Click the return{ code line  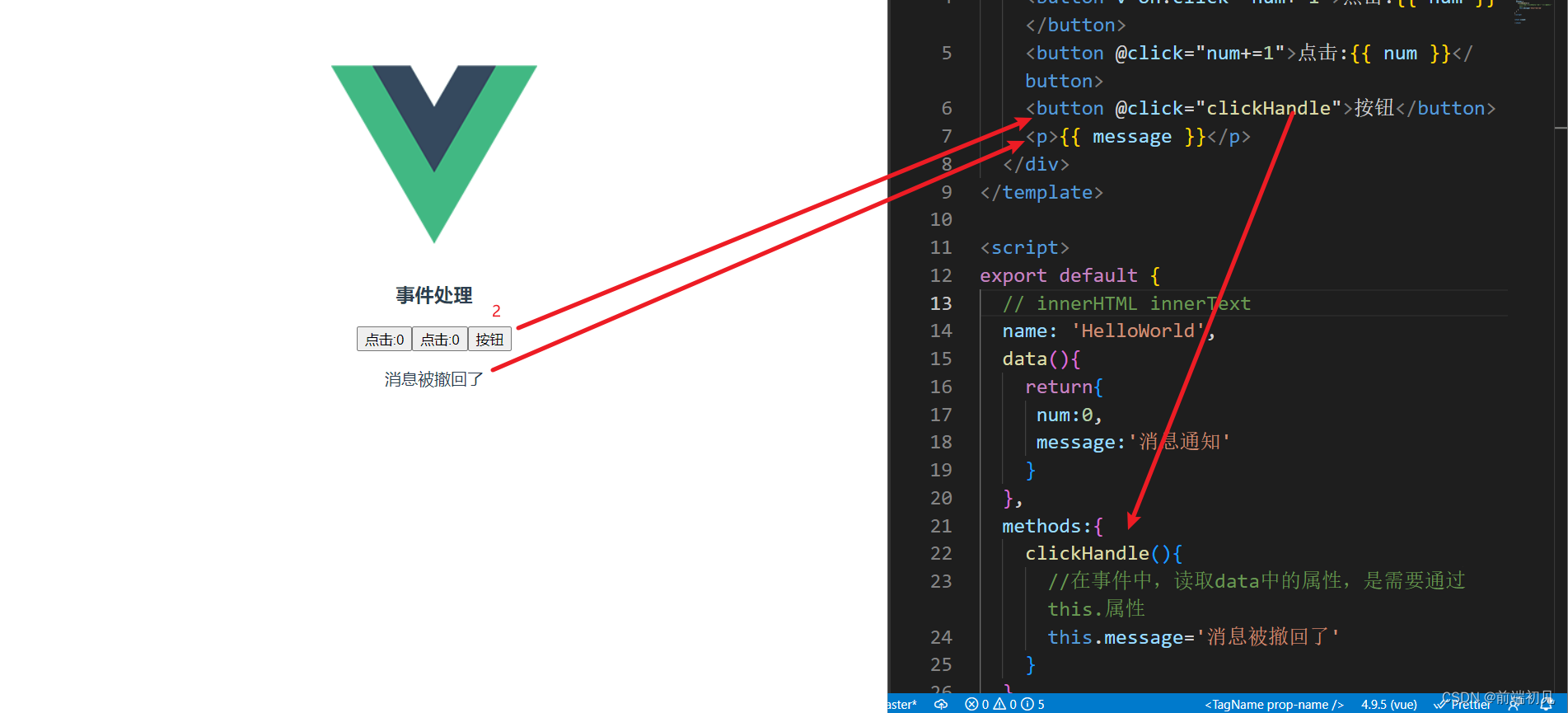(1064, 387)
